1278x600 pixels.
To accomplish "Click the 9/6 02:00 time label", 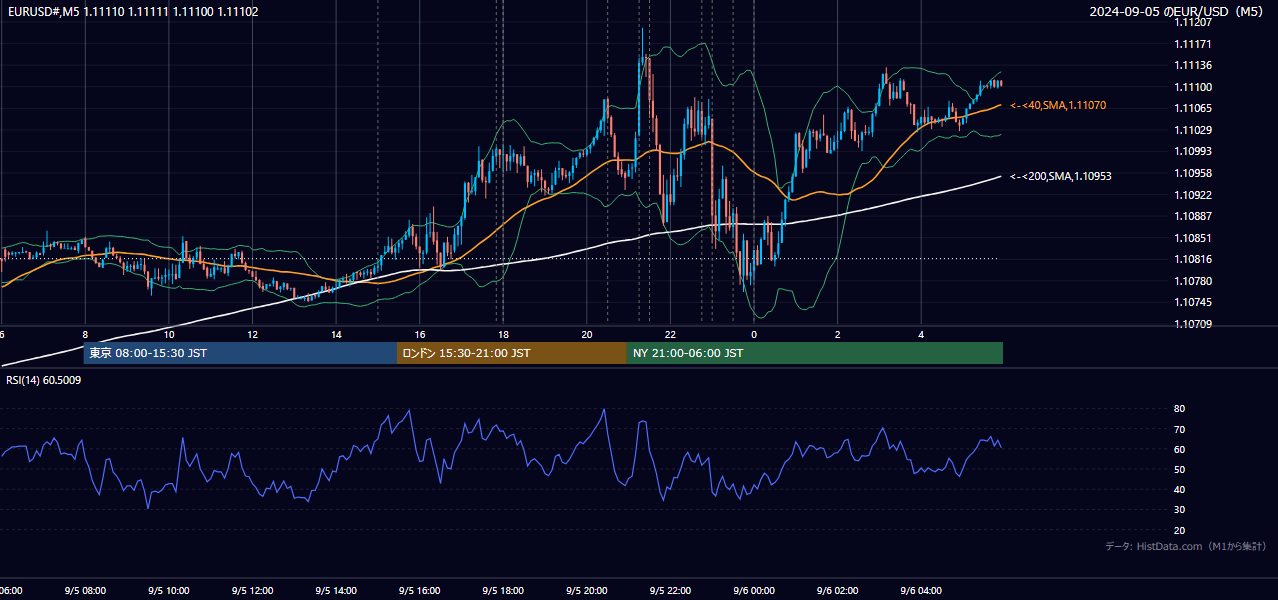I will click(x=838, y=590).
